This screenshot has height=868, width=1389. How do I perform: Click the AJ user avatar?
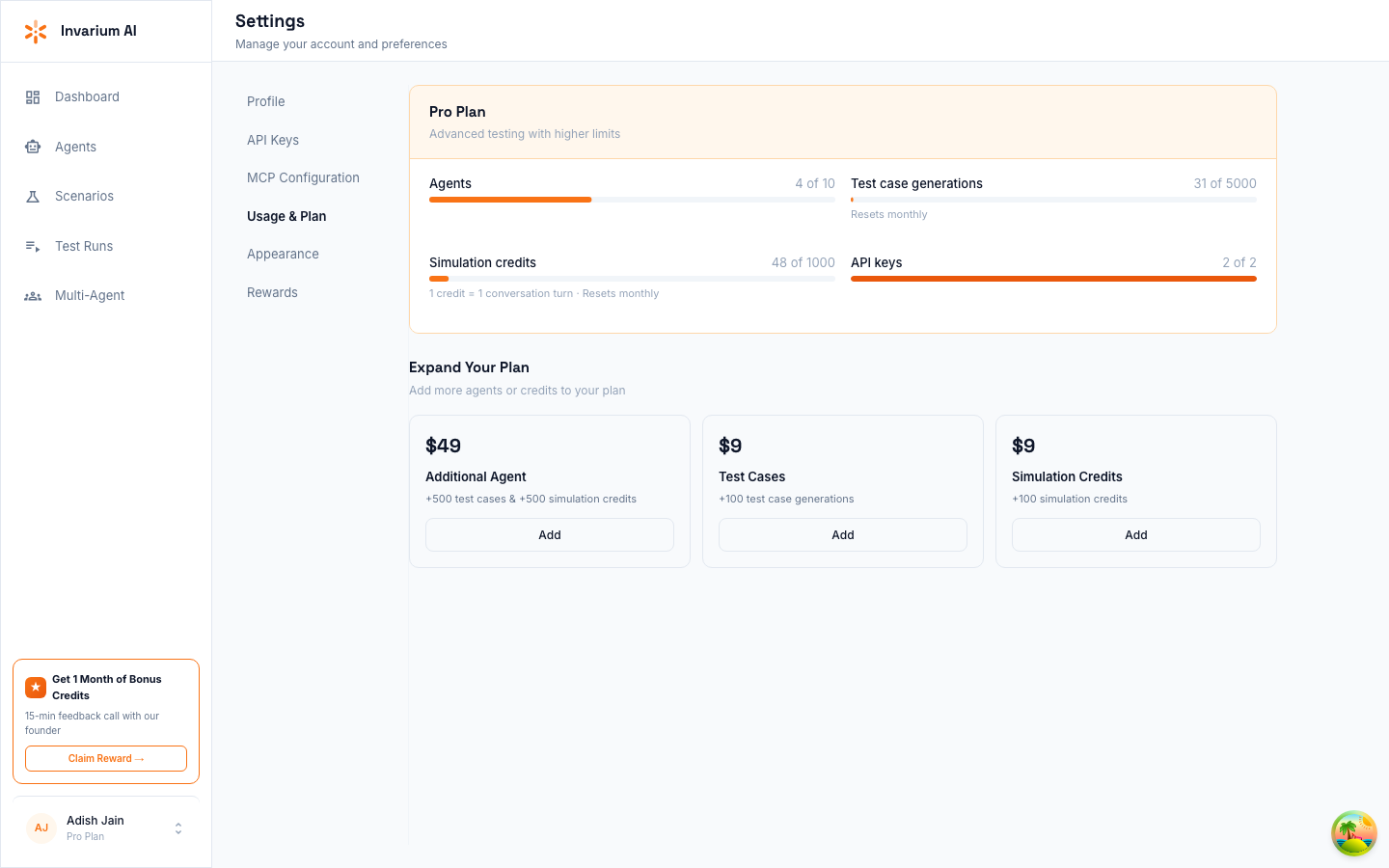pos(41,828)
